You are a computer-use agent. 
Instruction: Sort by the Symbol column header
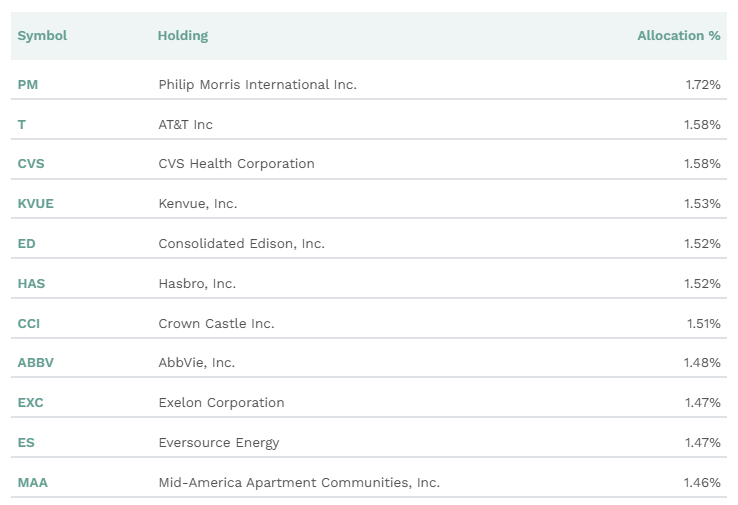(x=42, y=36)
